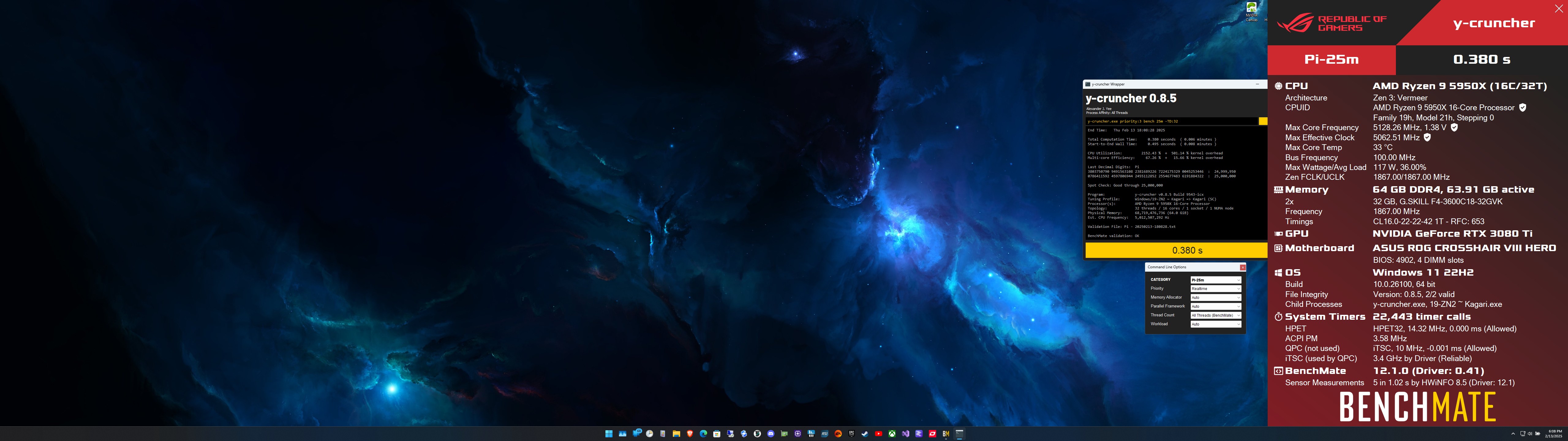
Task: Launch Microsoft Edge from the taskbar
Action: (x=704, y=434)
